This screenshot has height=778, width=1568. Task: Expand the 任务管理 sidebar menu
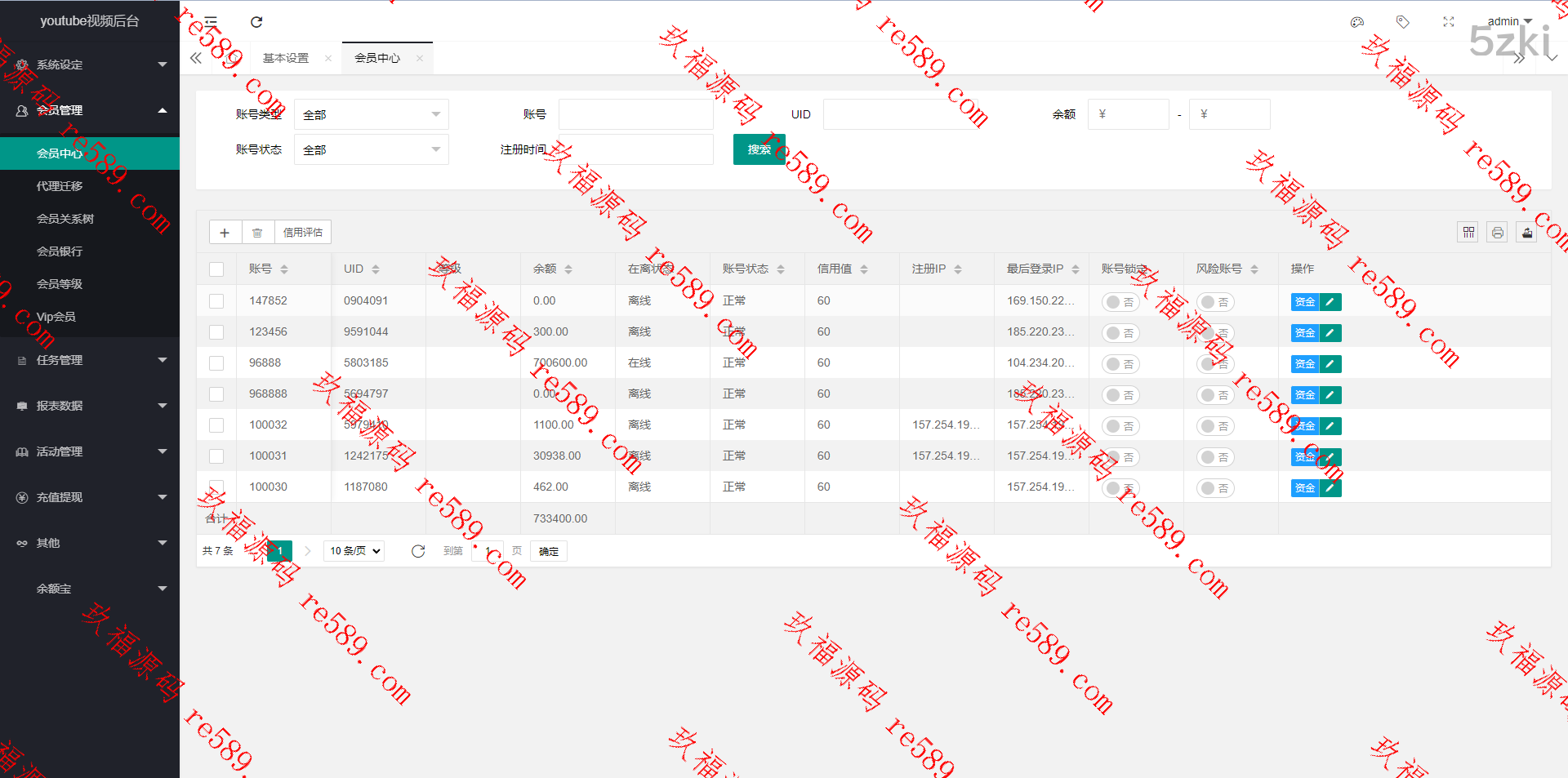pyautogui.click(x=90, y=360)
